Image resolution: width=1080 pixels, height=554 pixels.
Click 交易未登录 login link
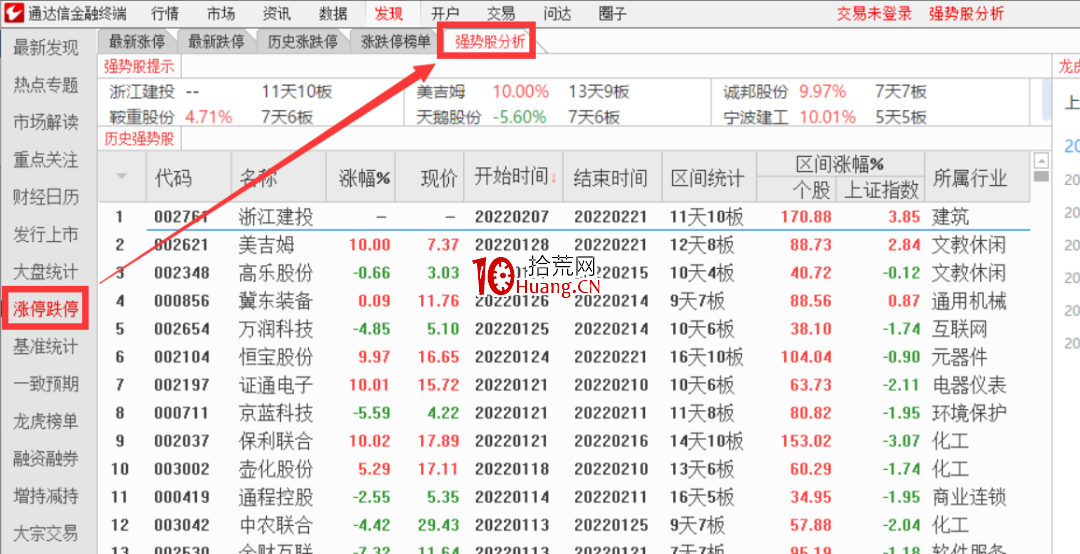point(874,13)
